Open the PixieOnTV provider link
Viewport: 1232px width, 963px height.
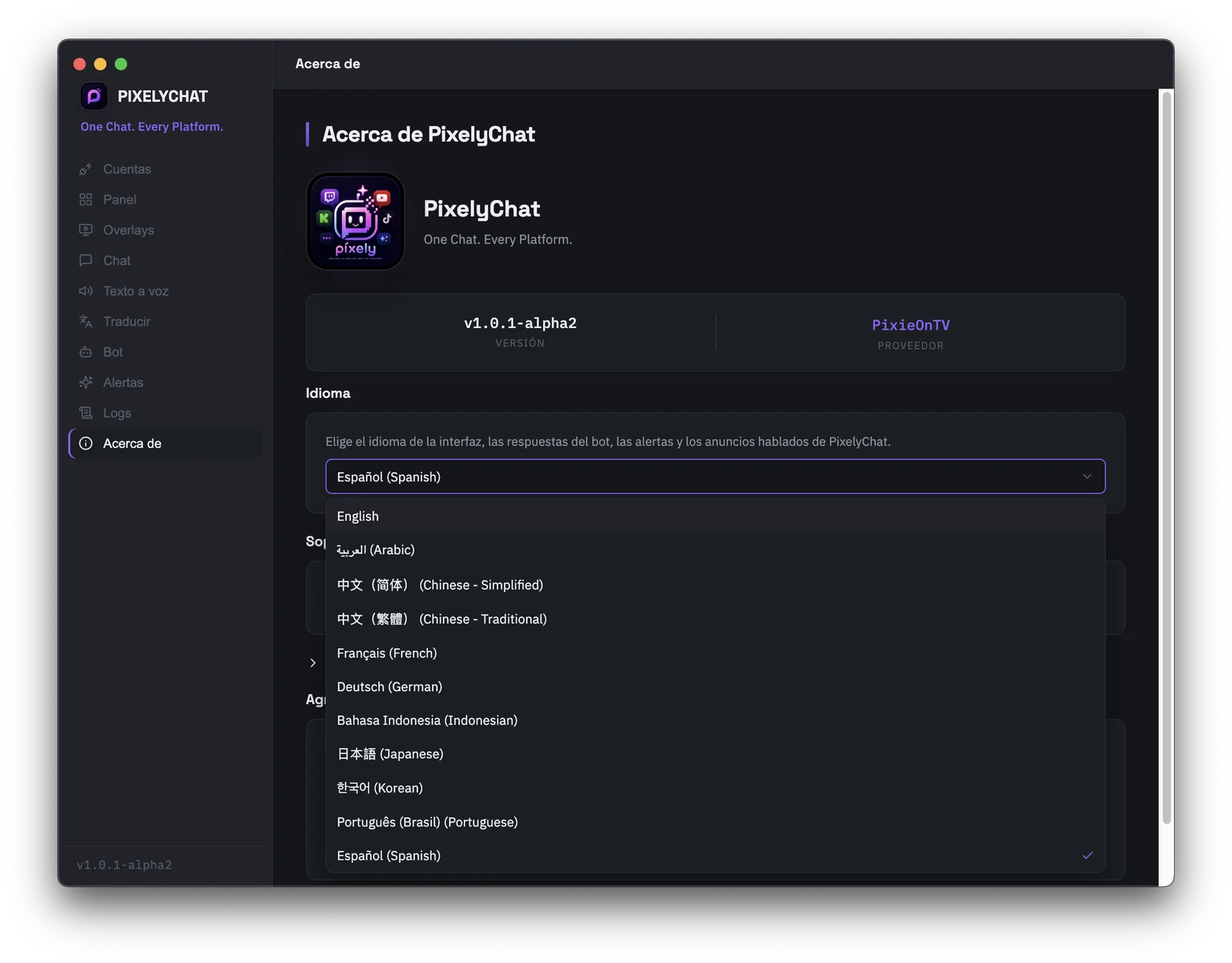[x=911, y=325]
